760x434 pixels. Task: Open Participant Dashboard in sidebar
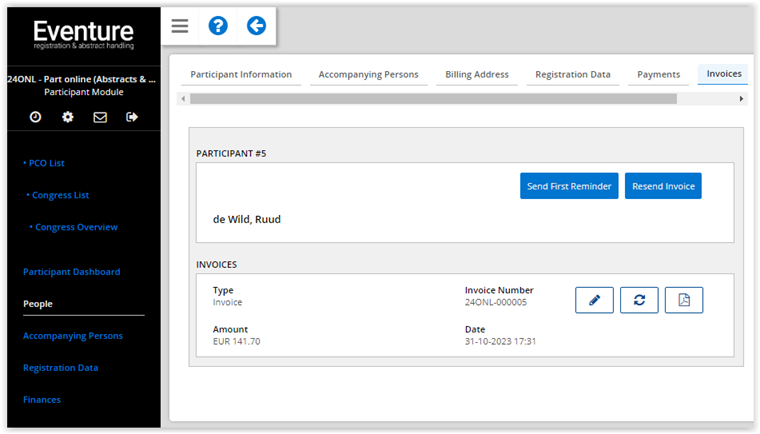point(72,272)
